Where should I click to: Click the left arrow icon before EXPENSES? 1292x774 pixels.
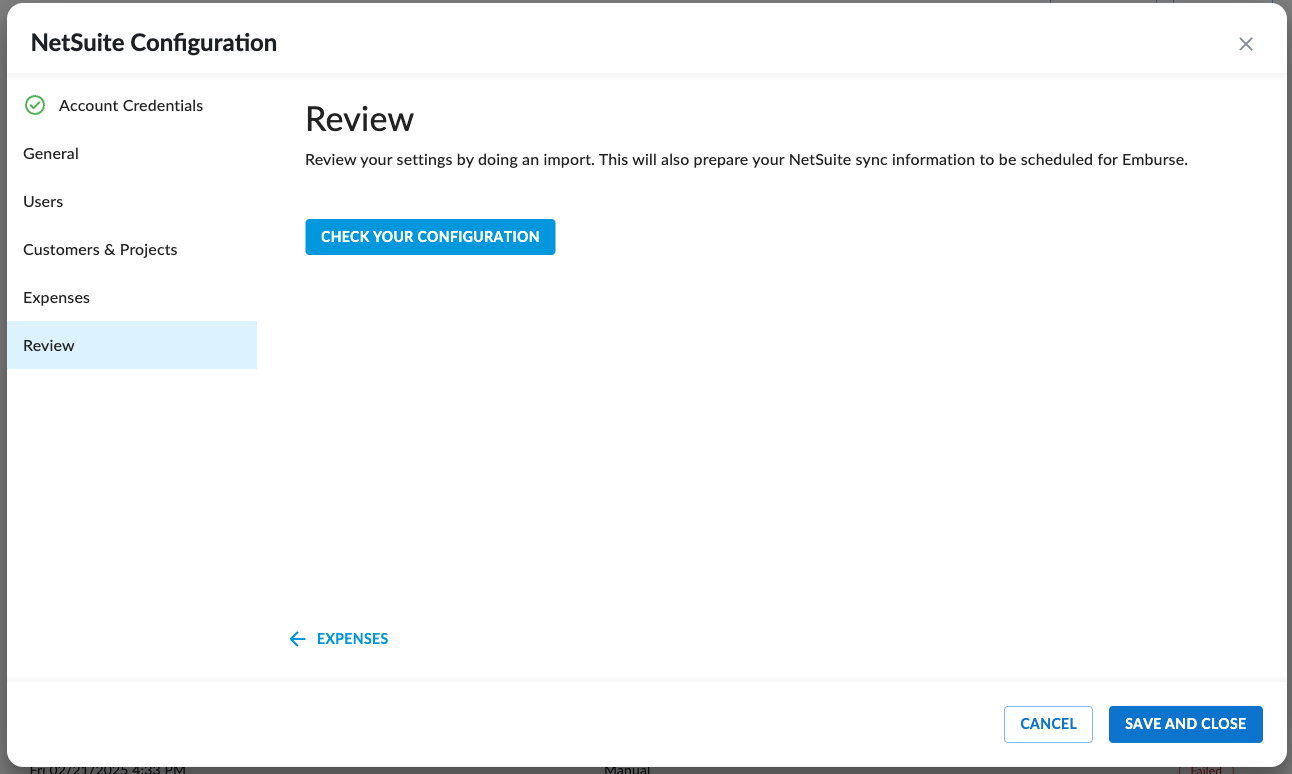pyautogui.click(x=297, y=639)
